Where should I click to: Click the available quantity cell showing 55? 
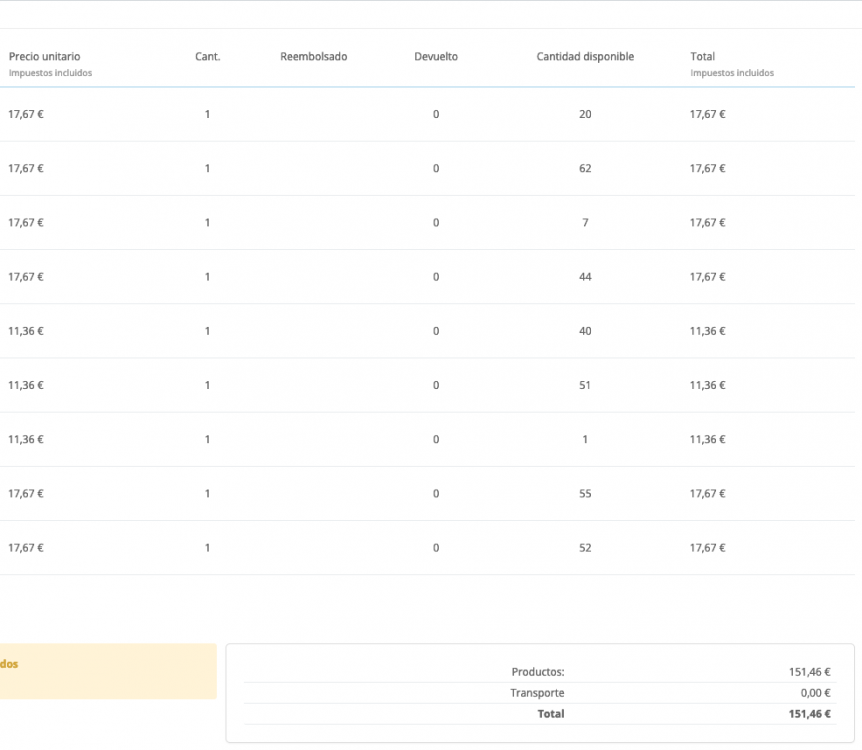pos(585,493)
